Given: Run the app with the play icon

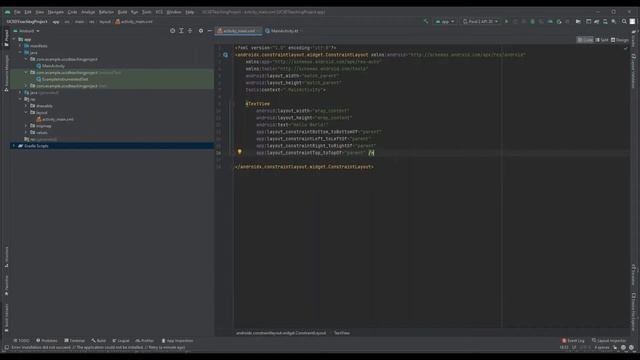Looking at the screenshot, I should click(507, 21).
